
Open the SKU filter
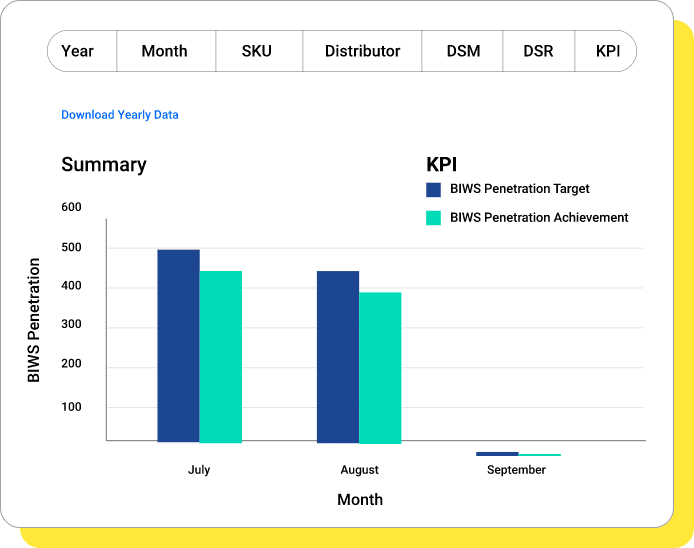(257, 51)
